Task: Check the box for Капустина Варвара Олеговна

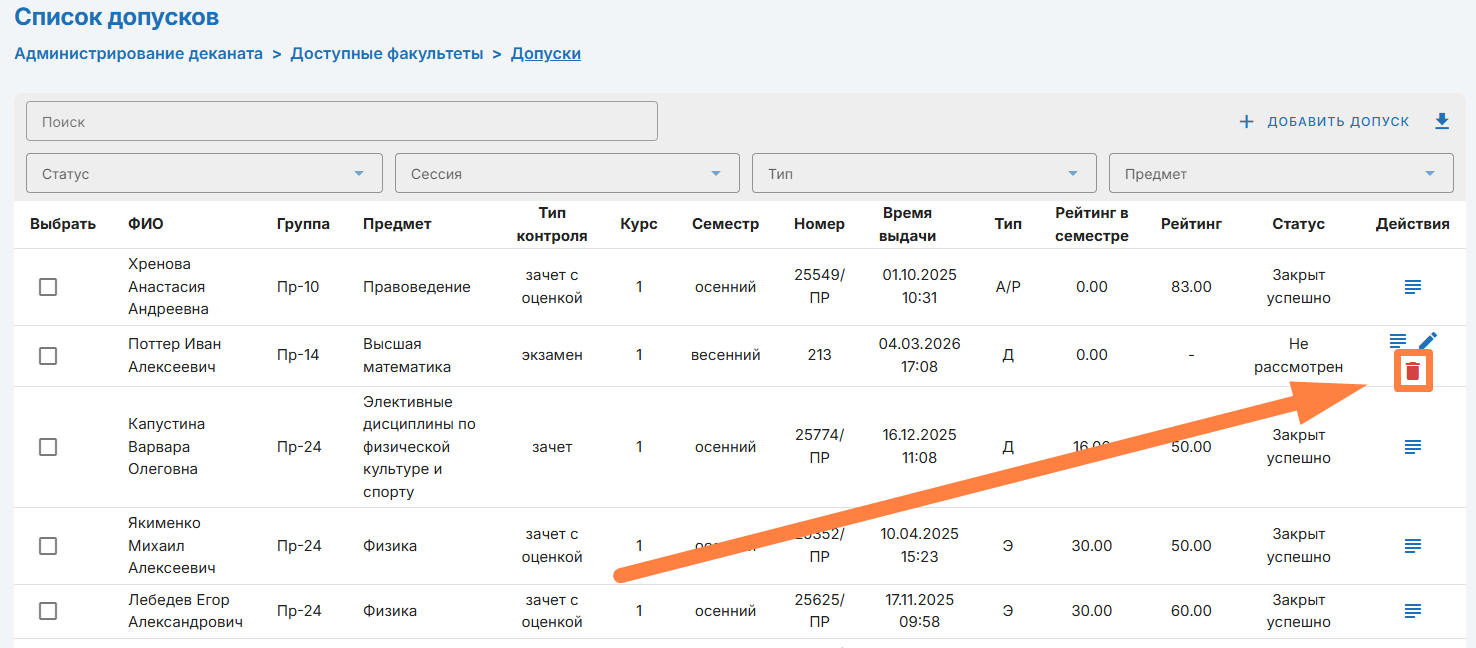Action: pos(48,447)
